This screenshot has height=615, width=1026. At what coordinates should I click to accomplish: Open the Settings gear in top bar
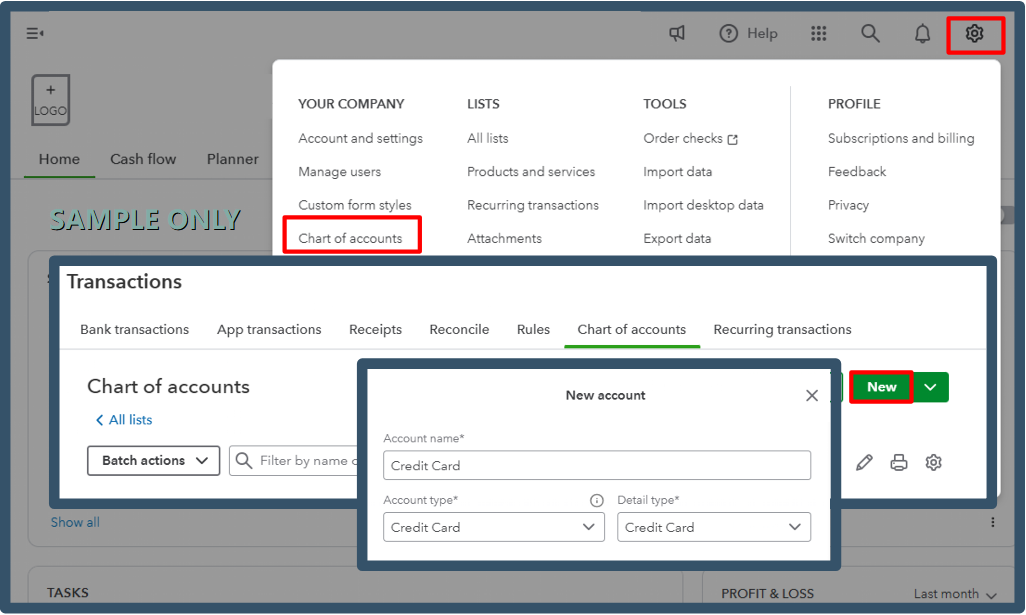click(974, 33)
